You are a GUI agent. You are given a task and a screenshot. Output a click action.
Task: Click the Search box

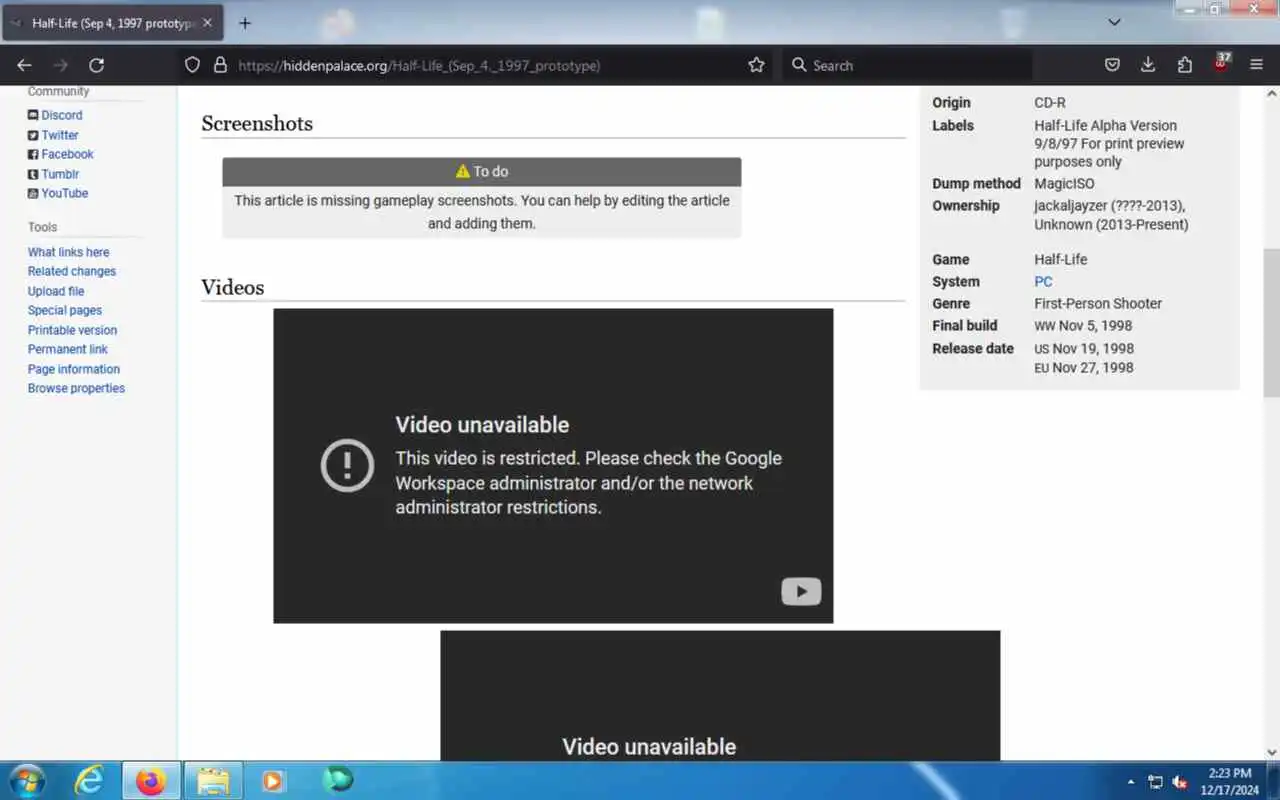[906, 65]
